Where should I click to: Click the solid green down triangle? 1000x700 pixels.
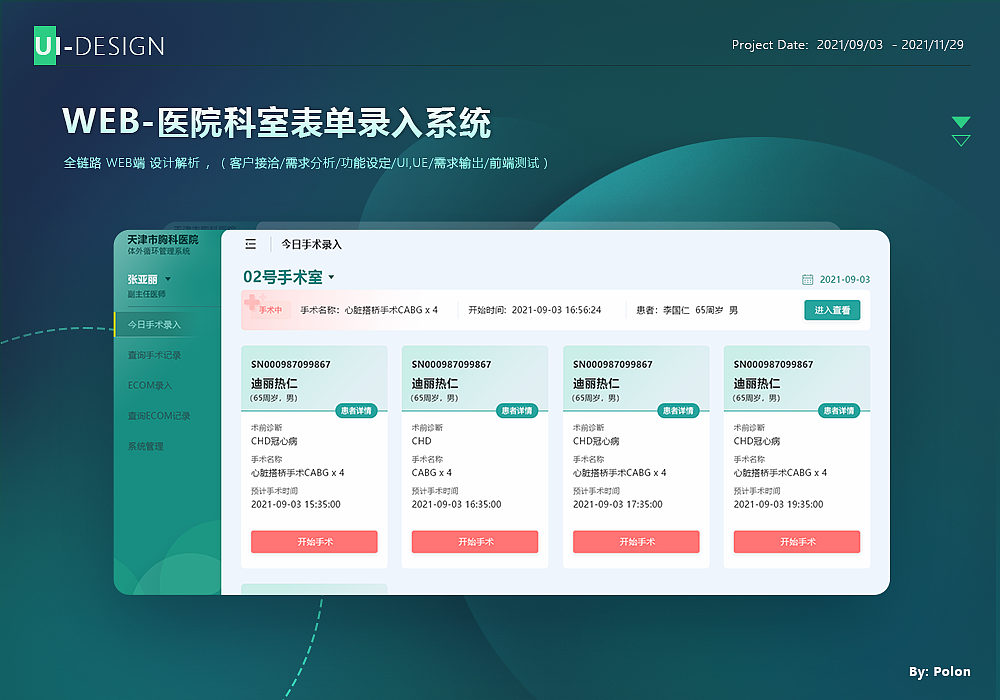960,122
